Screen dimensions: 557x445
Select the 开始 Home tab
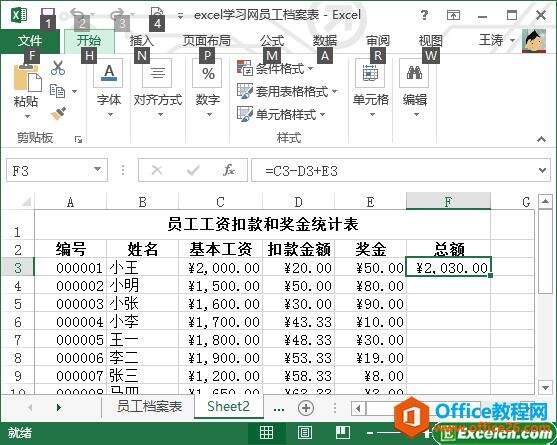89,40
